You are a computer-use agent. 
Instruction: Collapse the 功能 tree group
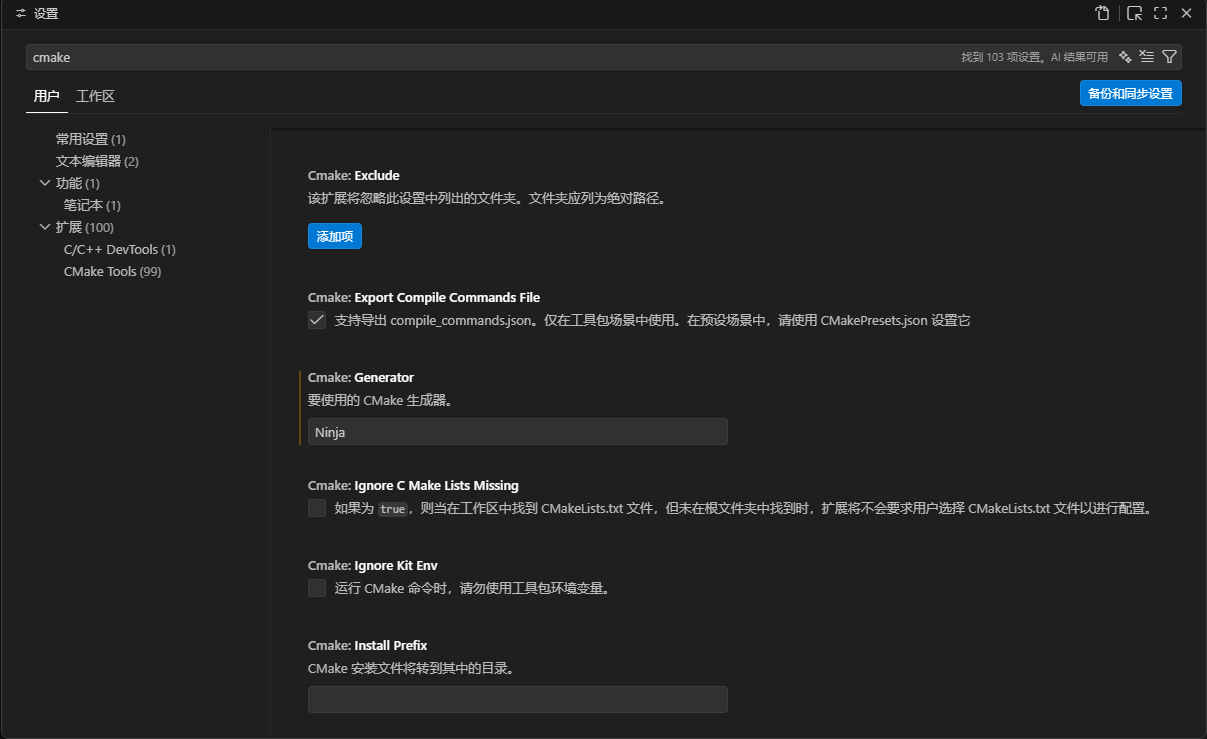44,183
